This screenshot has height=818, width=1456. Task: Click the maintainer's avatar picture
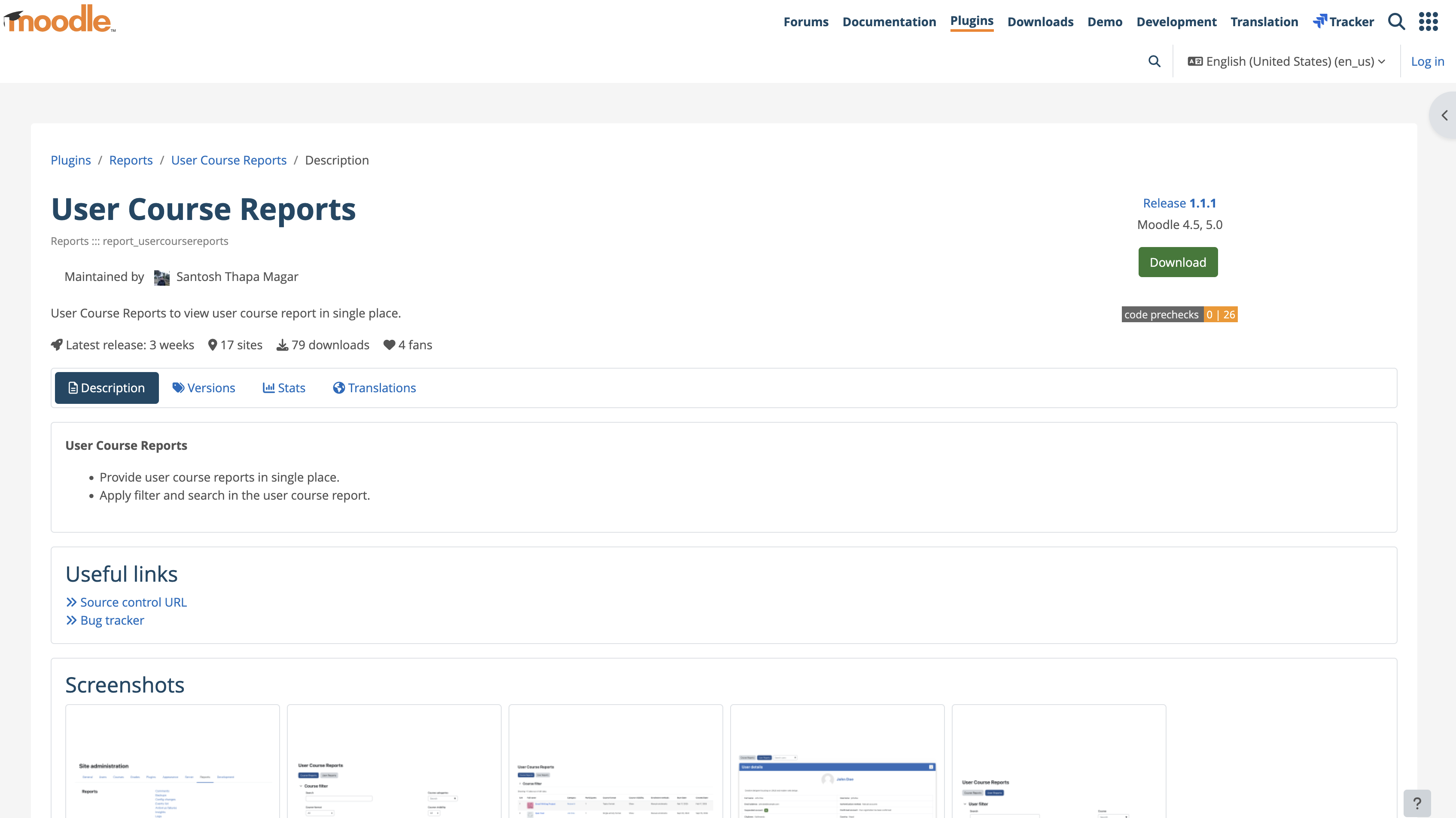point(161,277)
